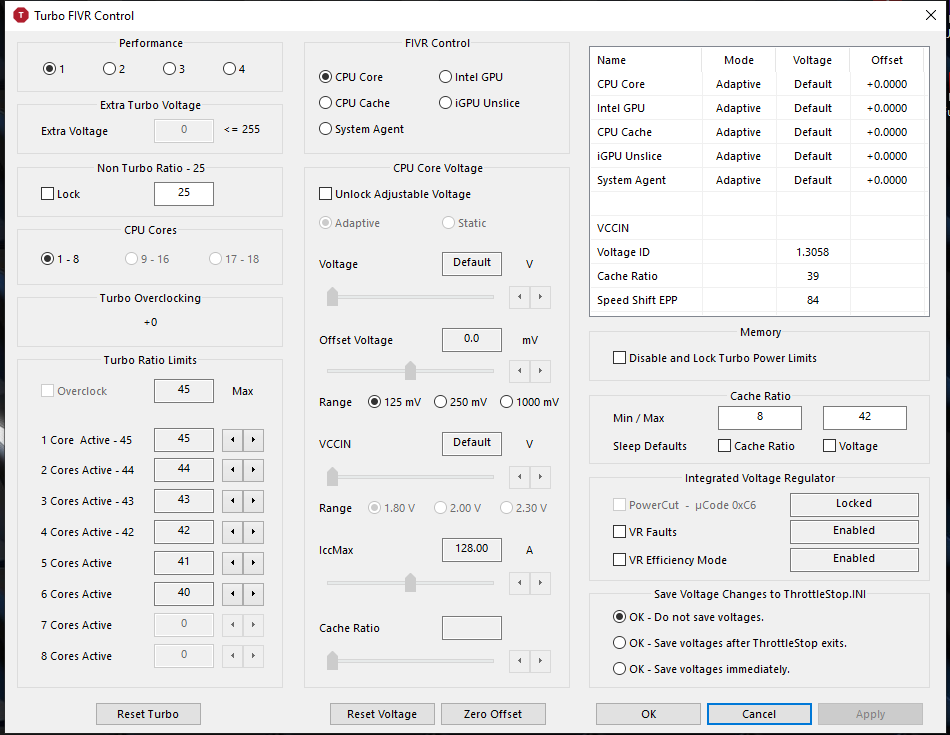Increase the 2 Cores Active ratio with right arrow
The image size is (950, 735).
click(253, 470)
